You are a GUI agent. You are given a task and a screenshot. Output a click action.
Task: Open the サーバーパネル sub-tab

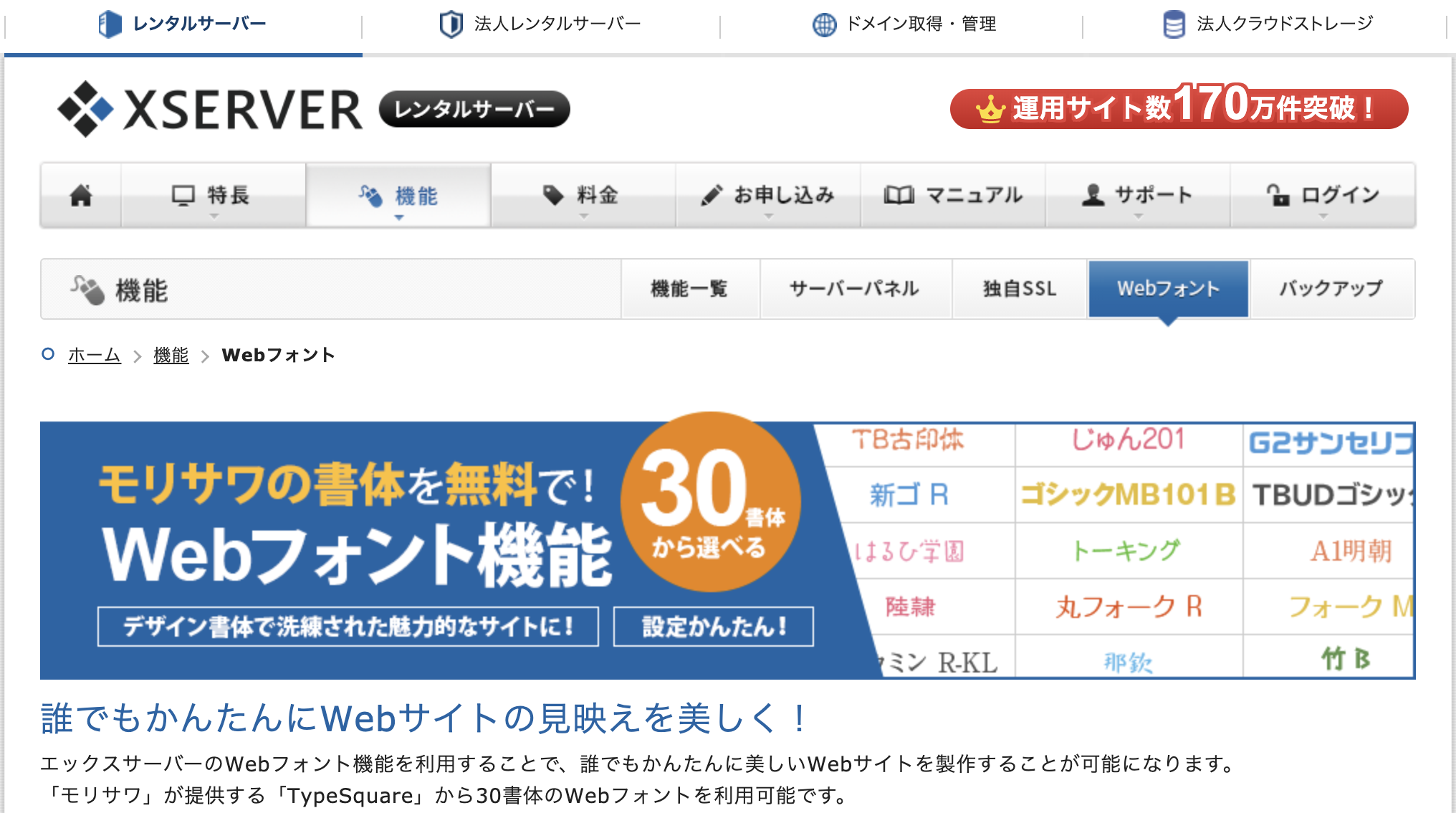point(856,289)
